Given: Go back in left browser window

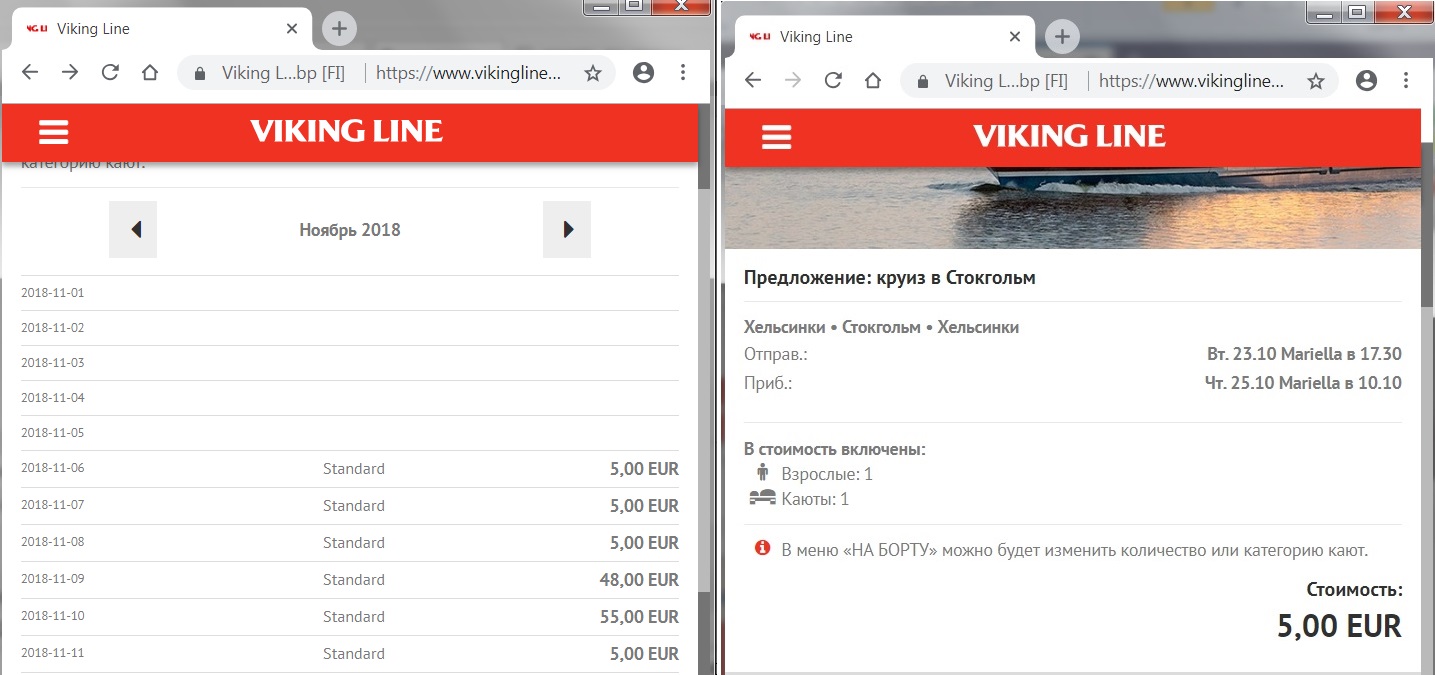Looking at the screenshot, I should point(30,72).
